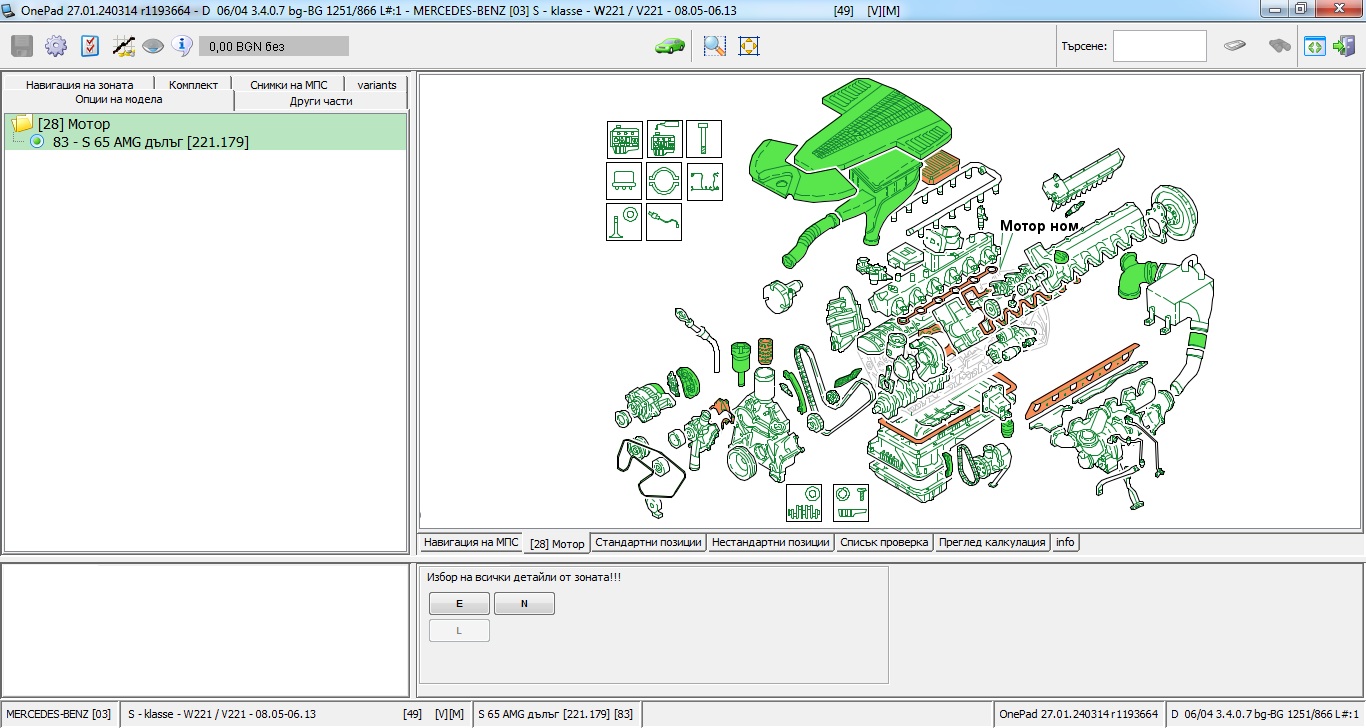
Task: Select the magnifier zoom tool
Action: [x=714, y=46]
